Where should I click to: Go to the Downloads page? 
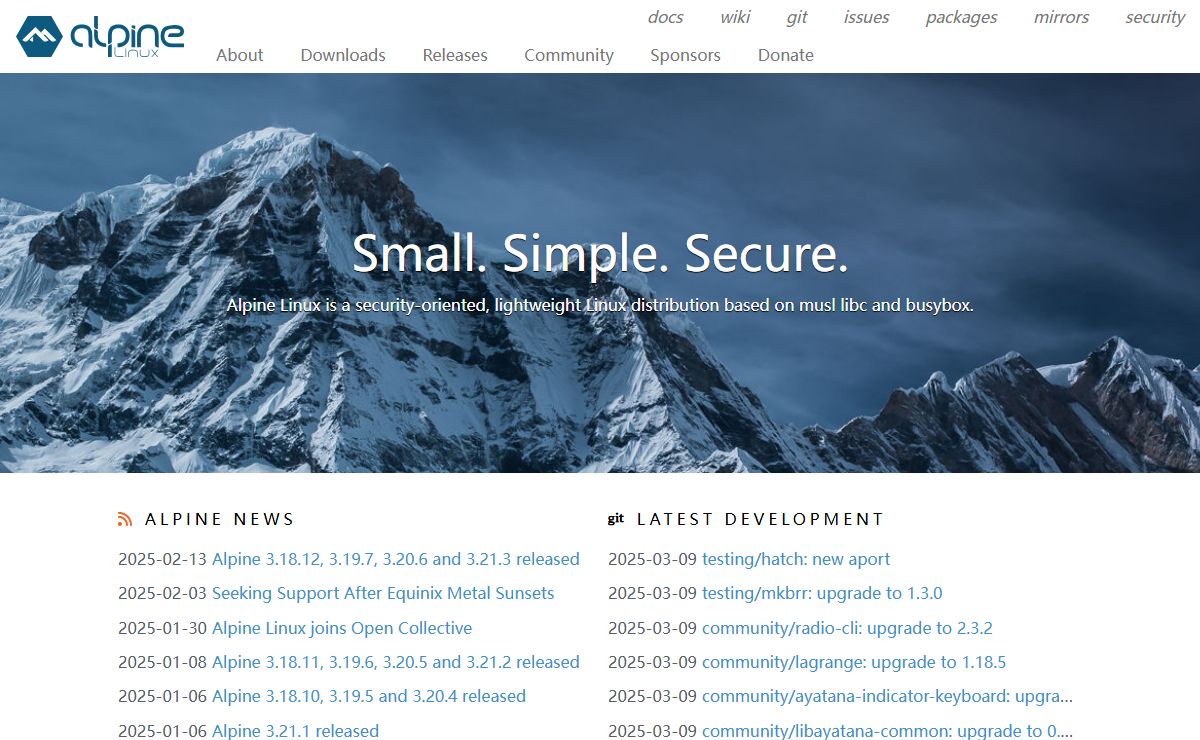(x=343, y=55)
